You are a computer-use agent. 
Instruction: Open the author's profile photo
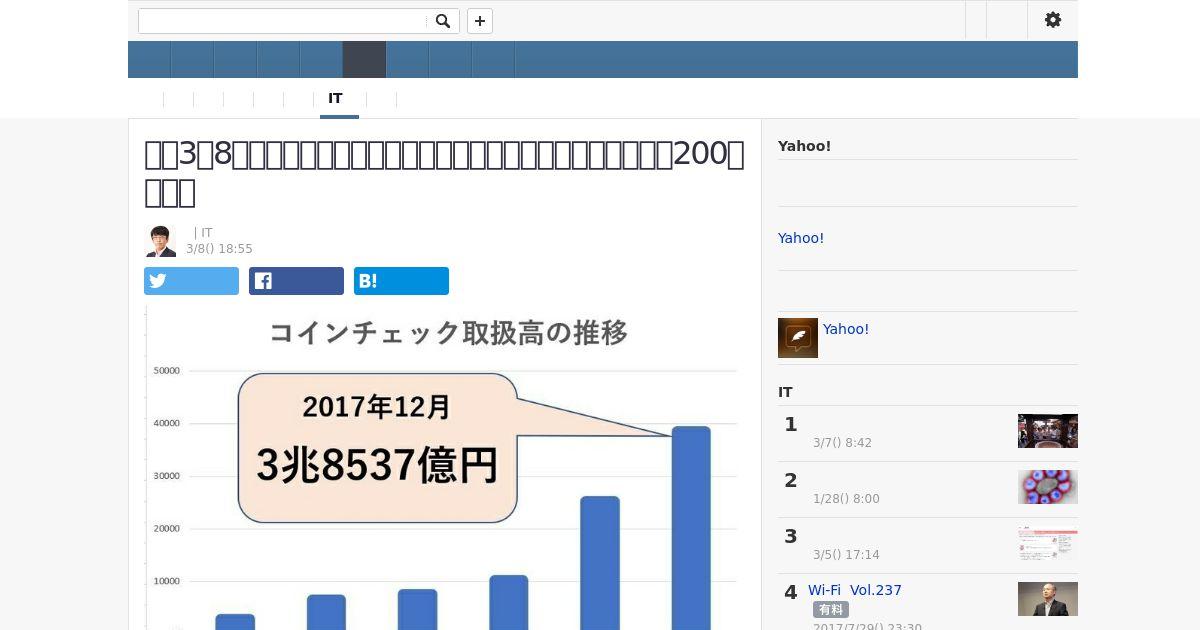point(160,241)
